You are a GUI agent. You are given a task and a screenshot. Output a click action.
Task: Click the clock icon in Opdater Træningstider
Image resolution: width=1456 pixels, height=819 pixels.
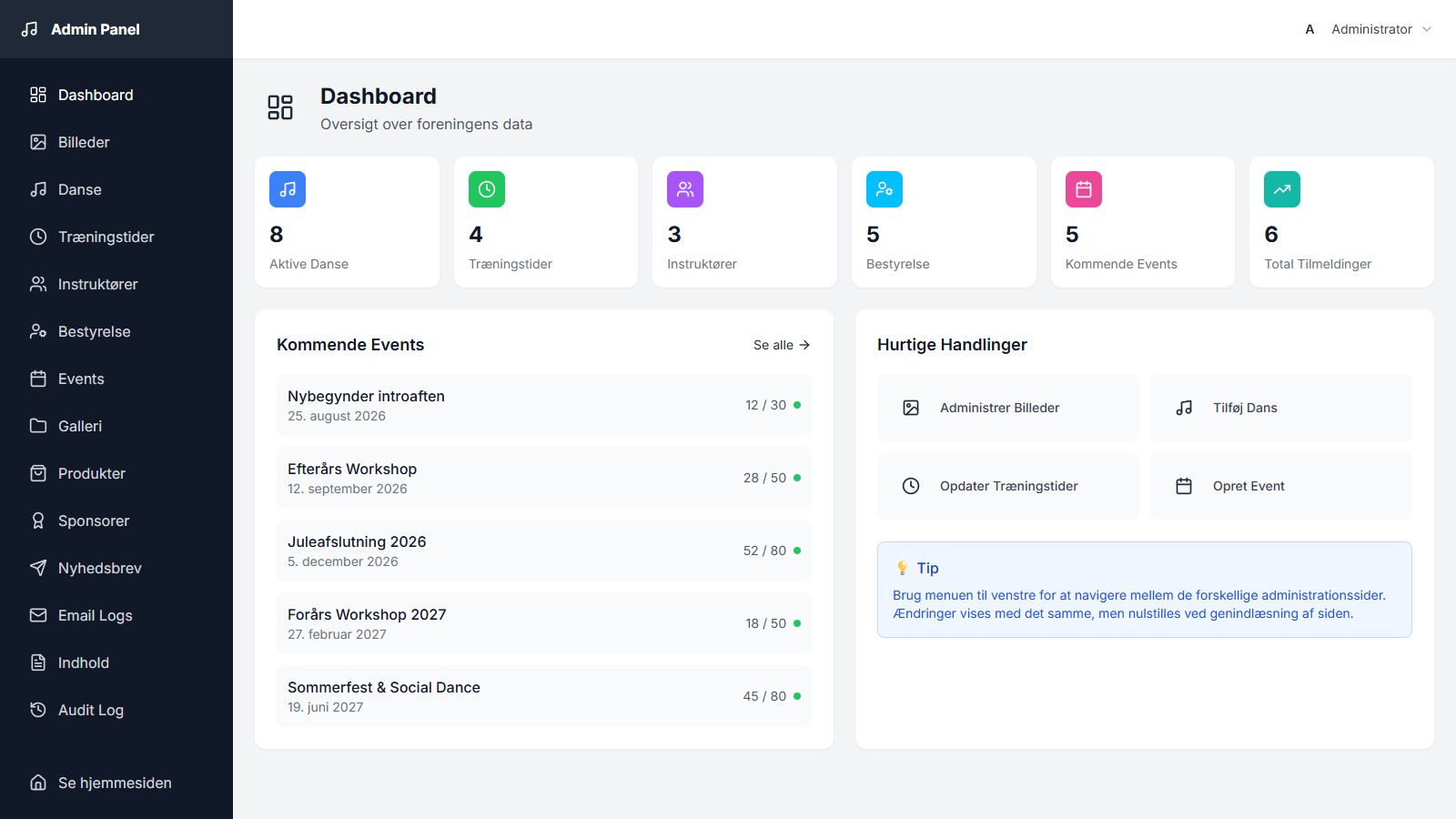pos(911,486)
